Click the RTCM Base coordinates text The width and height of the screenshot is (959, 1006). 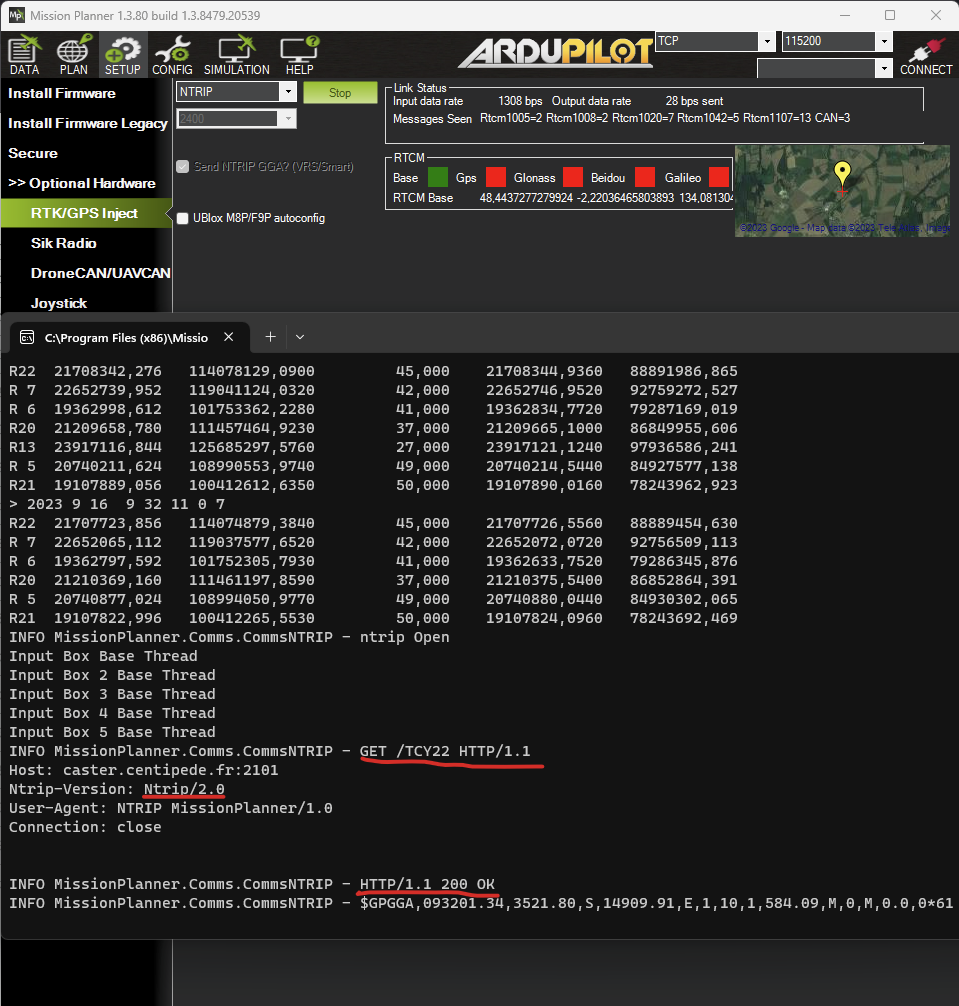click(x=606, y=198)
